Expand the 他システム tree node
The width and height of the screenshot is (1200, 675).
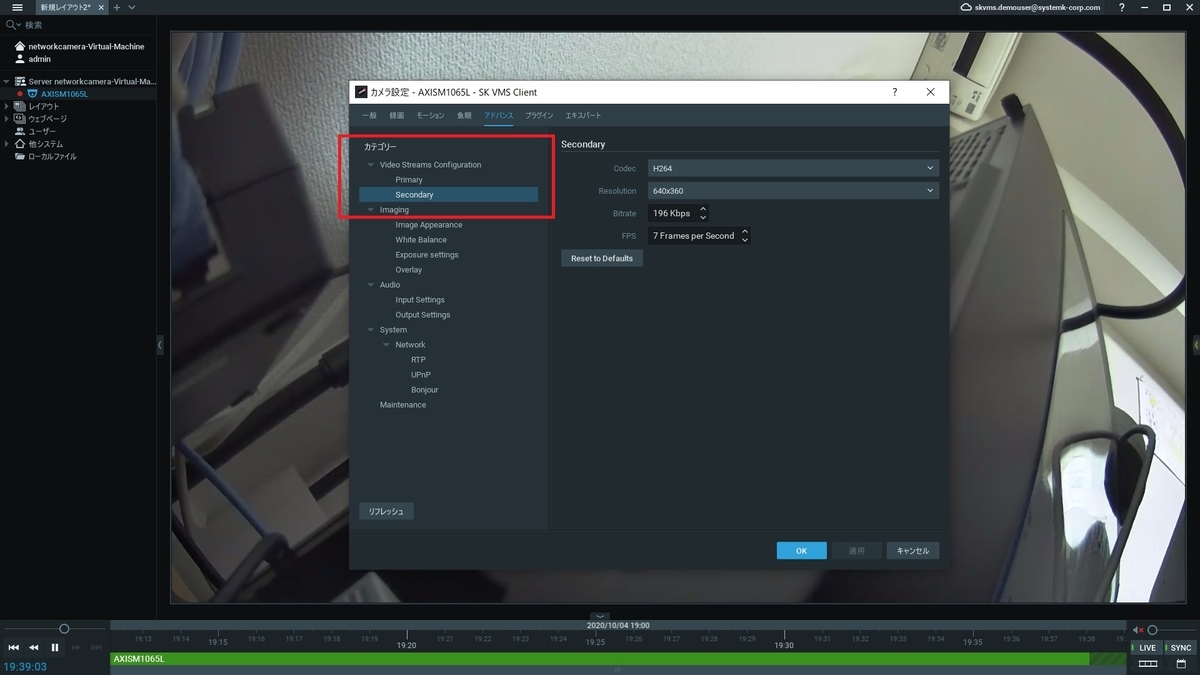click(7, 144)
